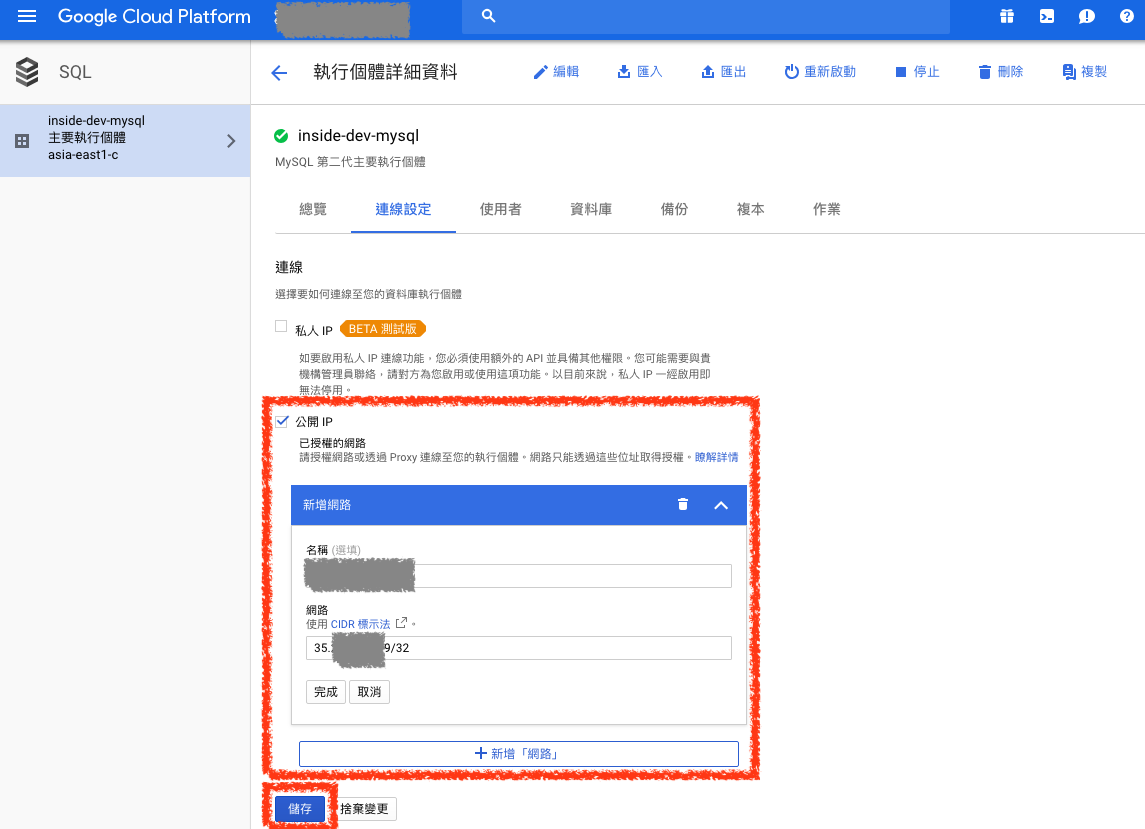
Task: Click the 新增「網路」 add button
Action: click(518, 753)
